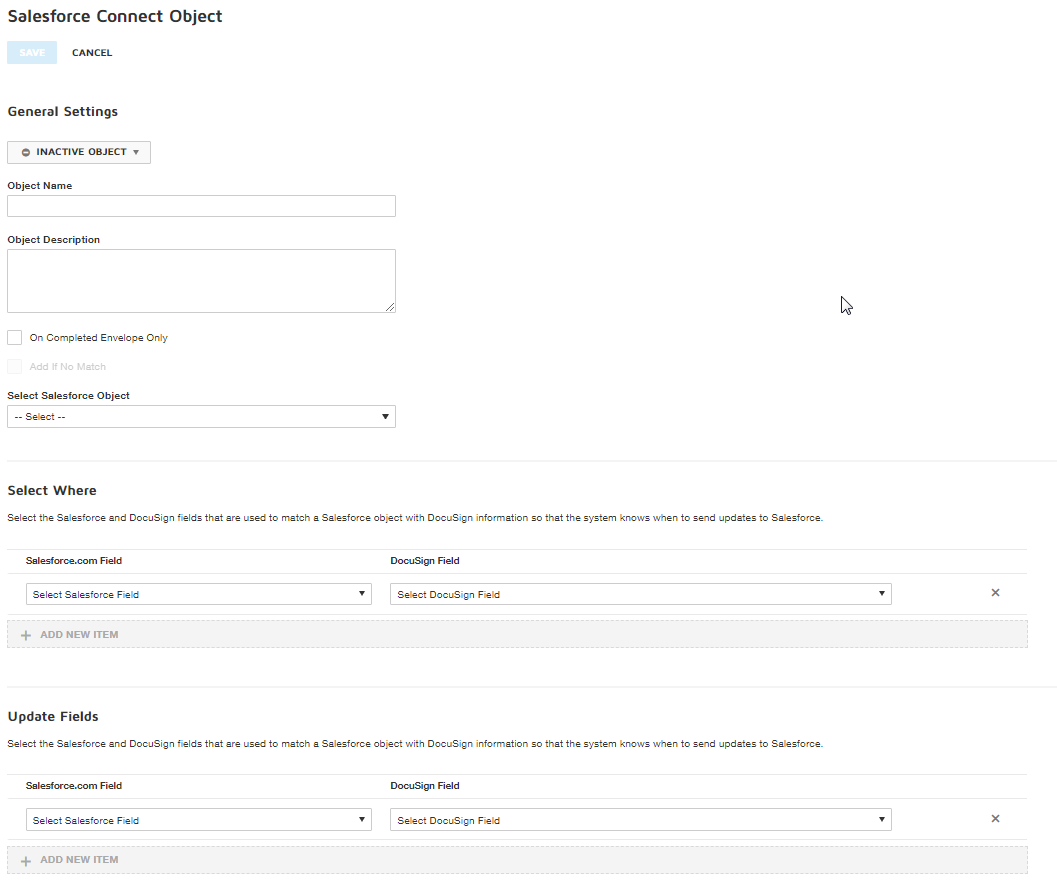Viewport: 1057px width, 886px height.
Task: Click inside the Object Name input field
Action: pyautogui.click(x=200, y=206)
